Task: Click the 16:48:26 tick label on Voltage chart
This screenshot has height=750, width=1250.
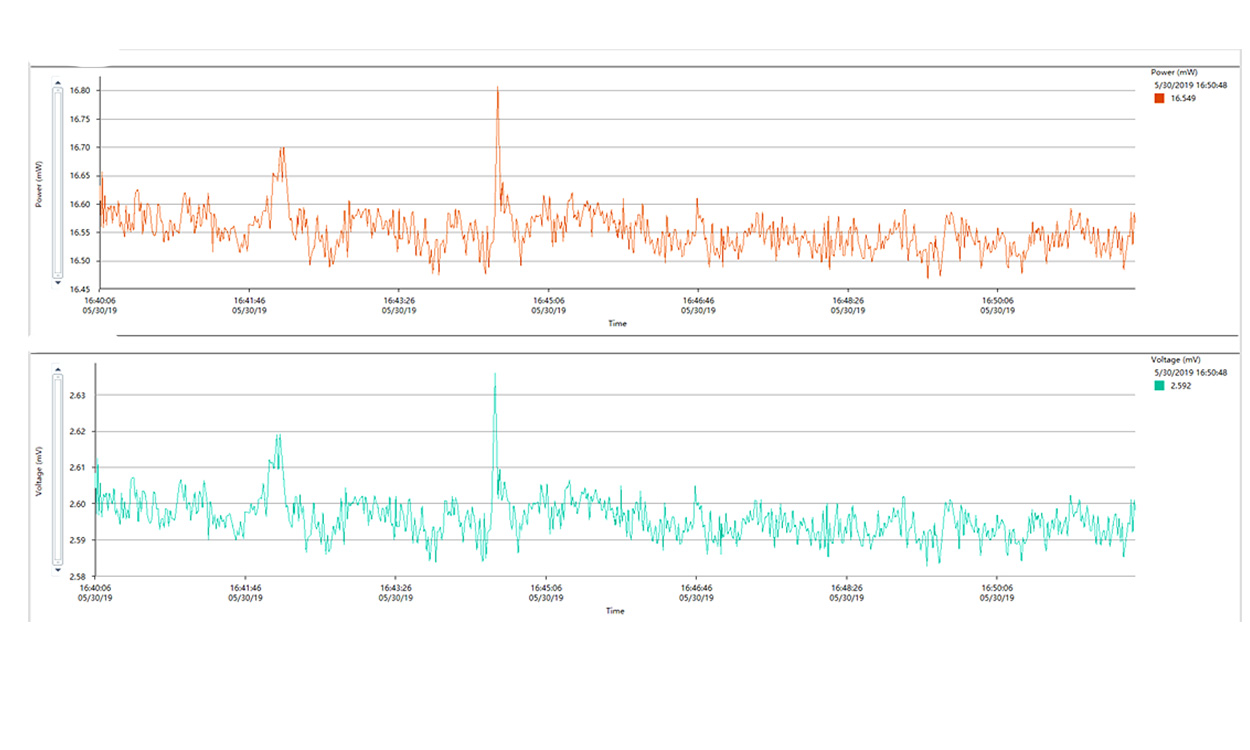Action: 846,588
